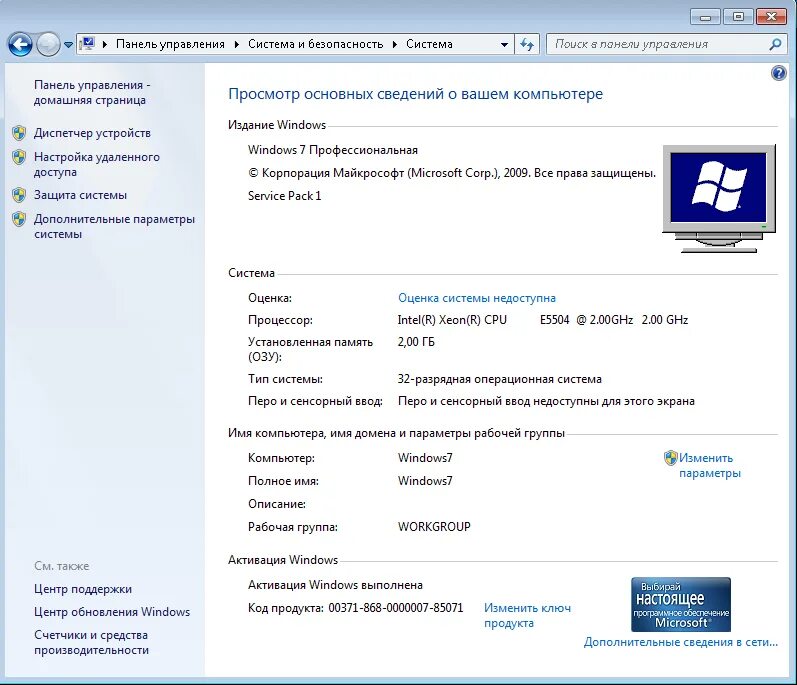Refresh the page with the address bar refresh icon
The image size is (797, 685).
[x=527, y=45]
